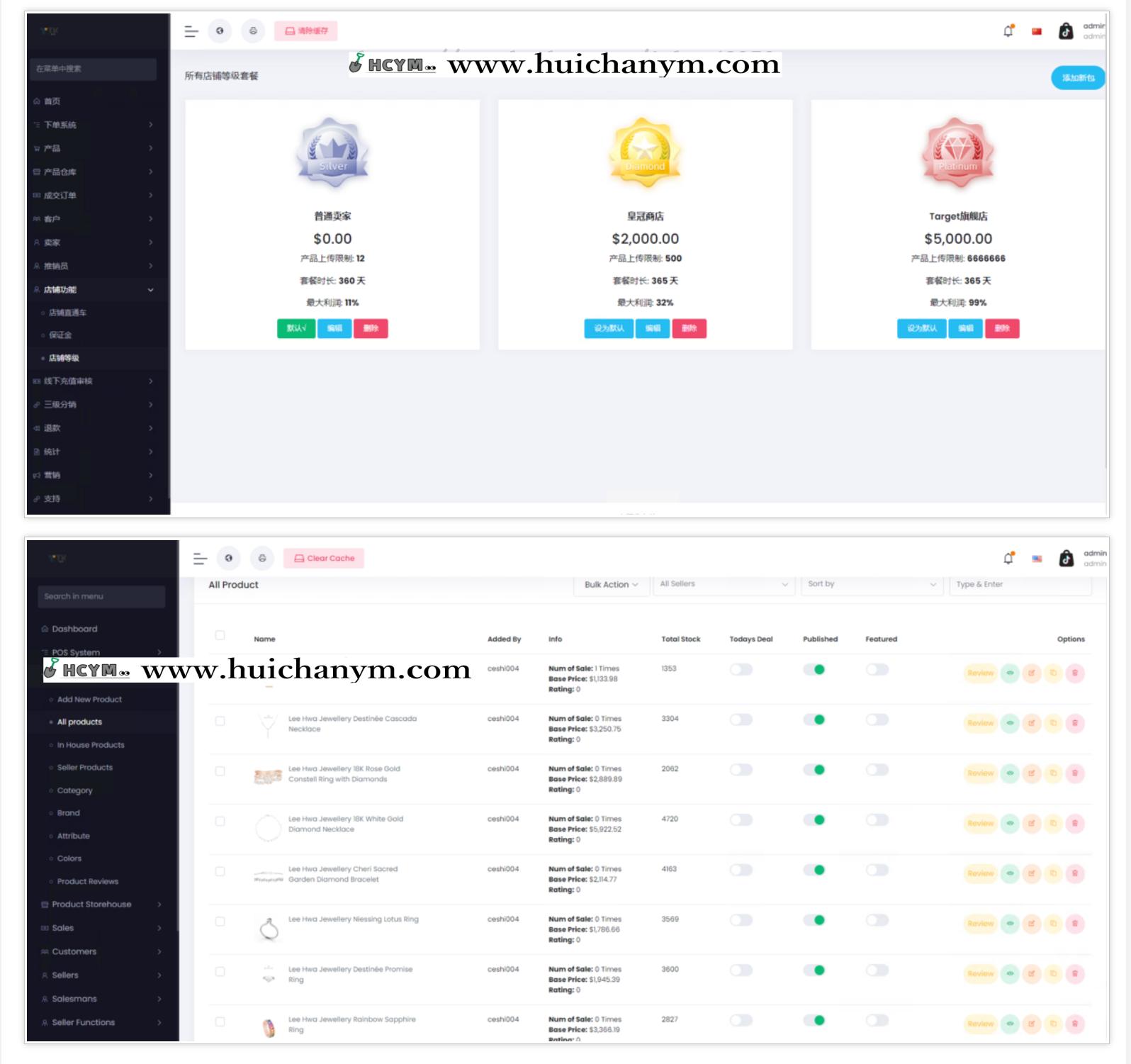Click the Type & Enter search field
This screenshot has height=1064, width=1131.
point(1019,584)
